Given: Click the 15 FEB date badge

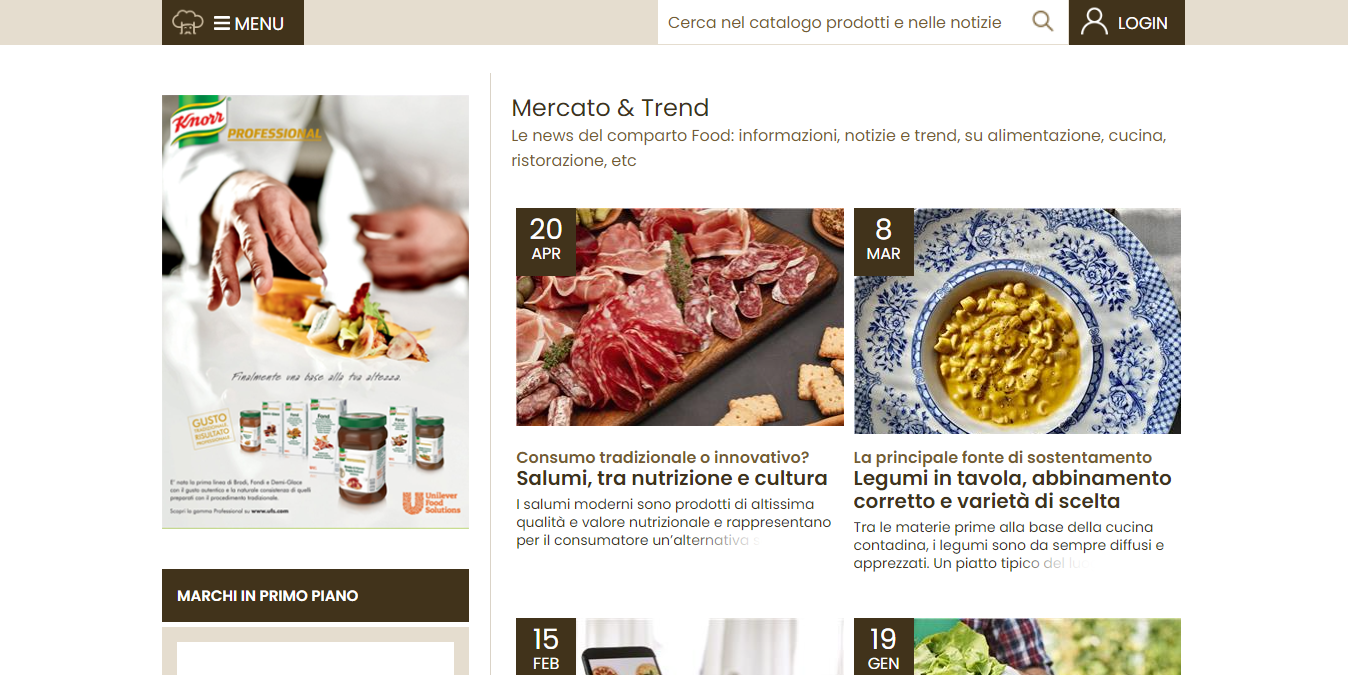Looking at the screenshot, I should click(x=546, y=646).
